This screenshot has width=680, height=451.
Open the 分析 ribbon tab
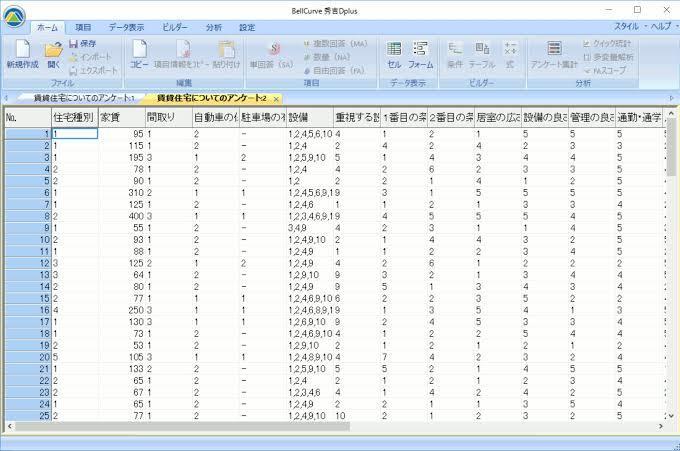tap(213, 27)
